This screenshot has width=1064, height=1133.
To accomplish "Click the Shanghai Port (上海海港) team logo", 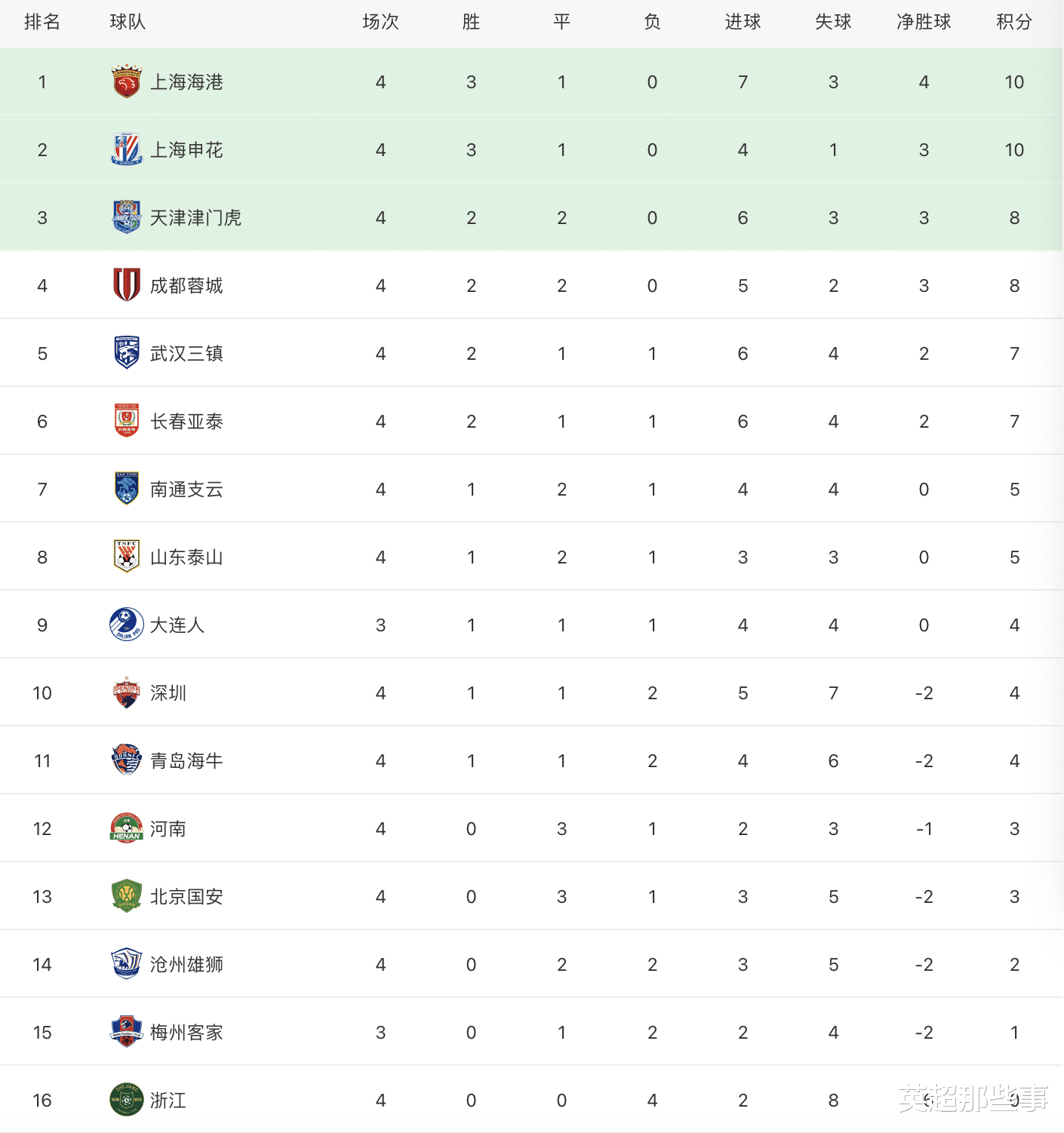I will [x=126, y=81].
